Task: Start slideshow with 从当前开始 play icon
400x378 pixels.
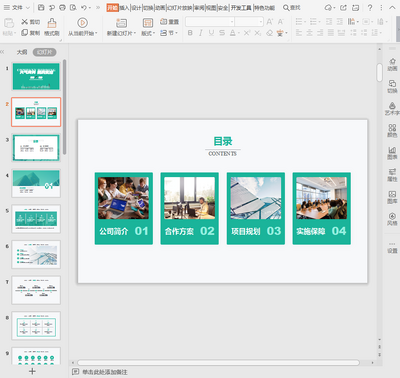Action: coord(82,23)
